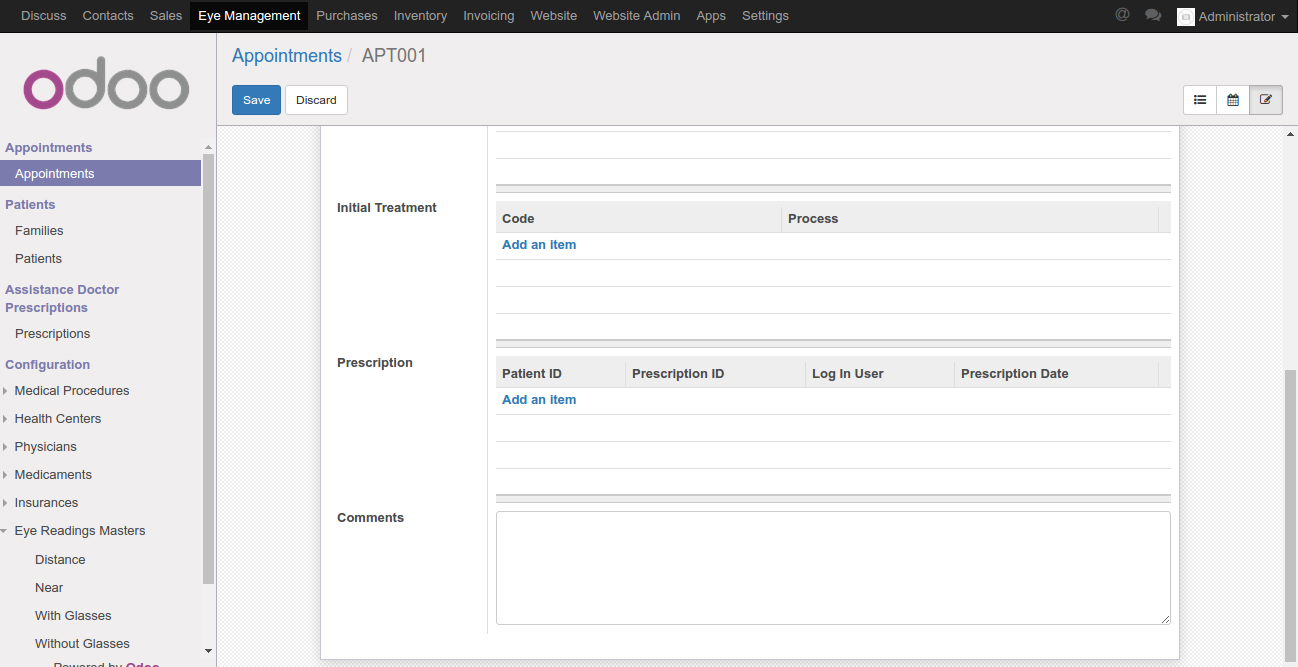1298x667 pixels.
Task: Click into the Comments text area
Action: click(x=833, y=568)
